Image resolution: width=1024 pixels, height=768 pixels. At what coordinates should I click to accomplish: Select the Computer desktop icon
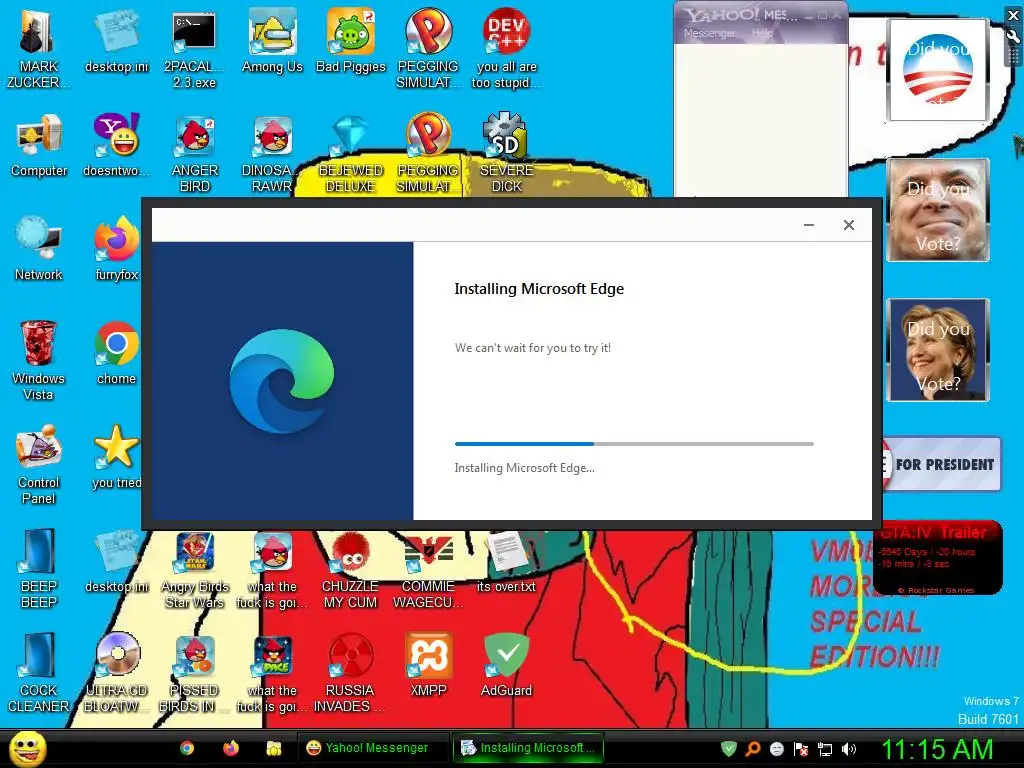[39, 146]
